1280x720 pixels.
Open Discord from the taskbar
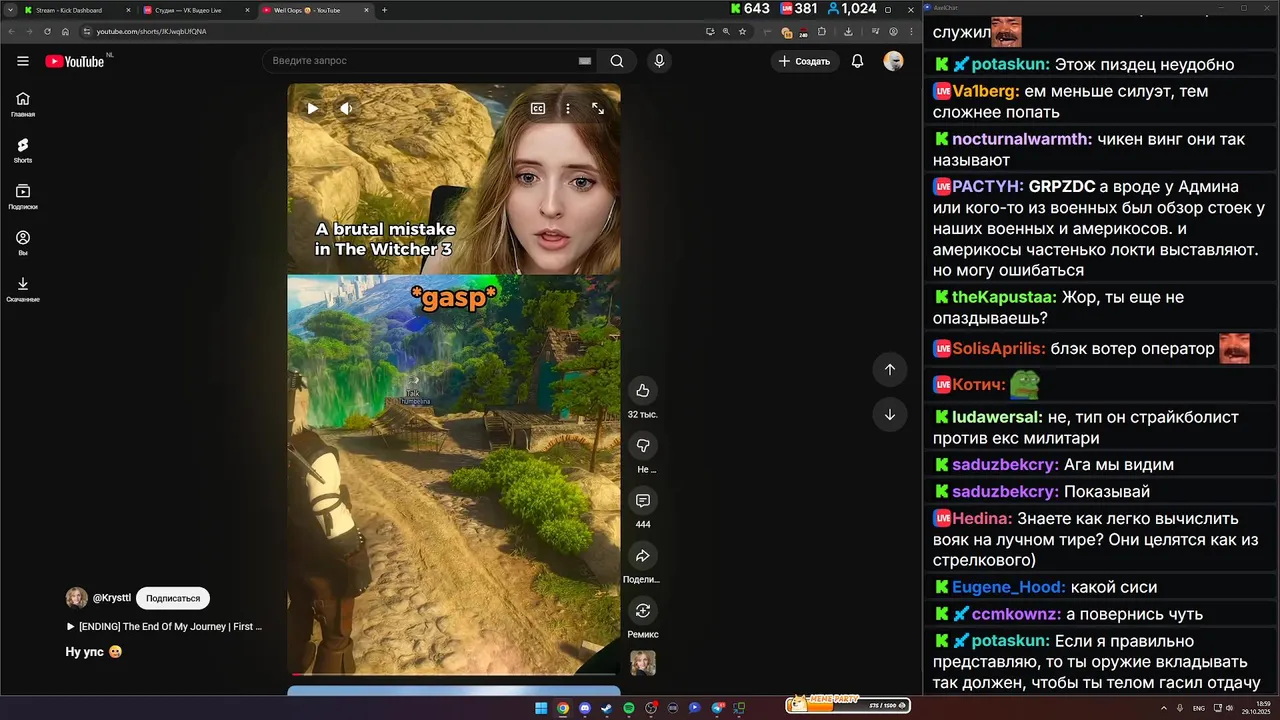click(x=585, y=708)
